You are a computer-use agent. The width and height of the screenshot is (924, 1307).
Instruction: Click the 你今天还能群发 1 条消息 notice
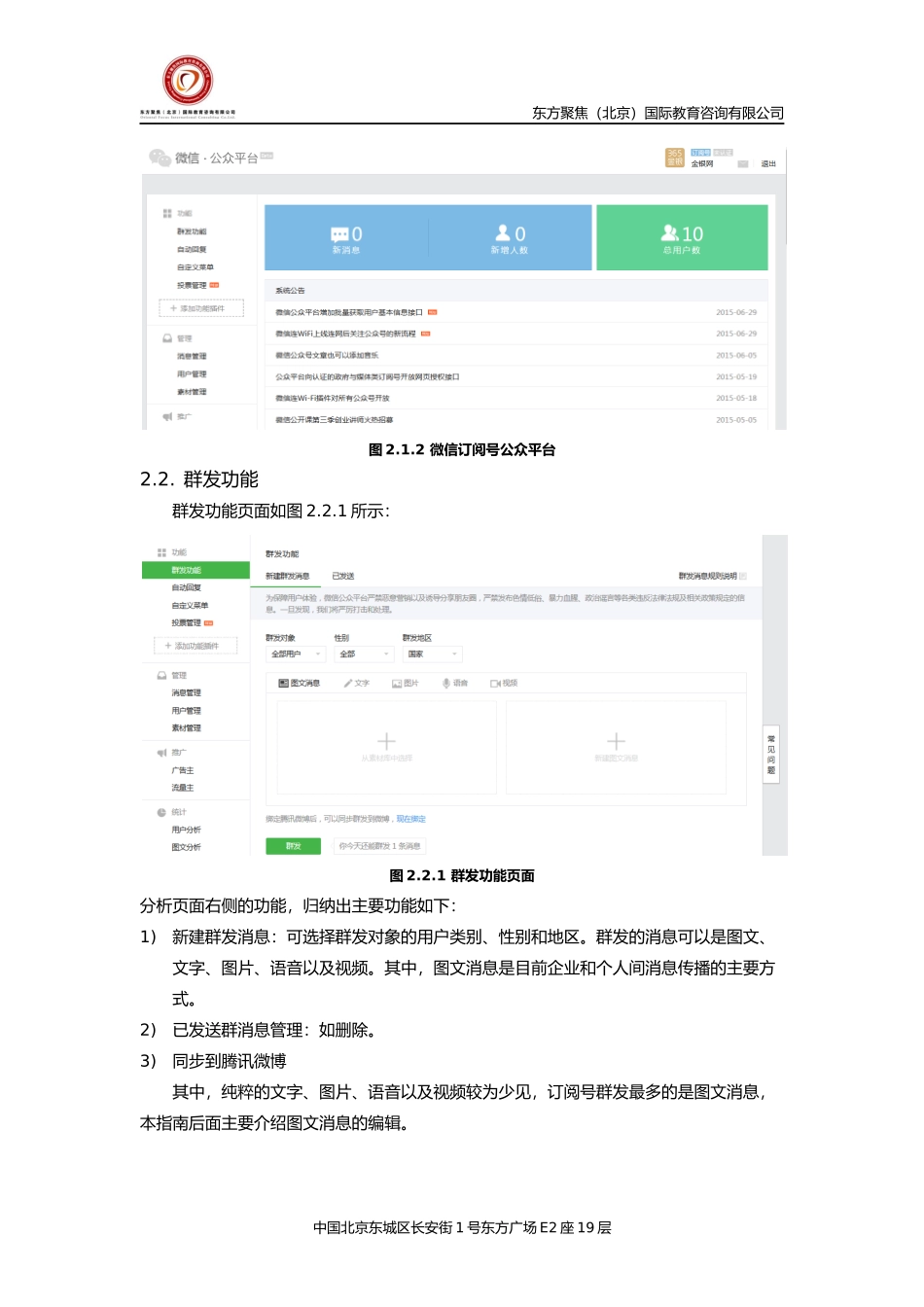[x=379, y=846]
